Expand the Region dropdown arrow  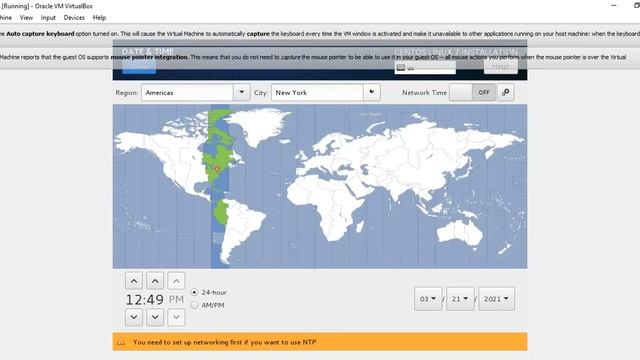242,92
